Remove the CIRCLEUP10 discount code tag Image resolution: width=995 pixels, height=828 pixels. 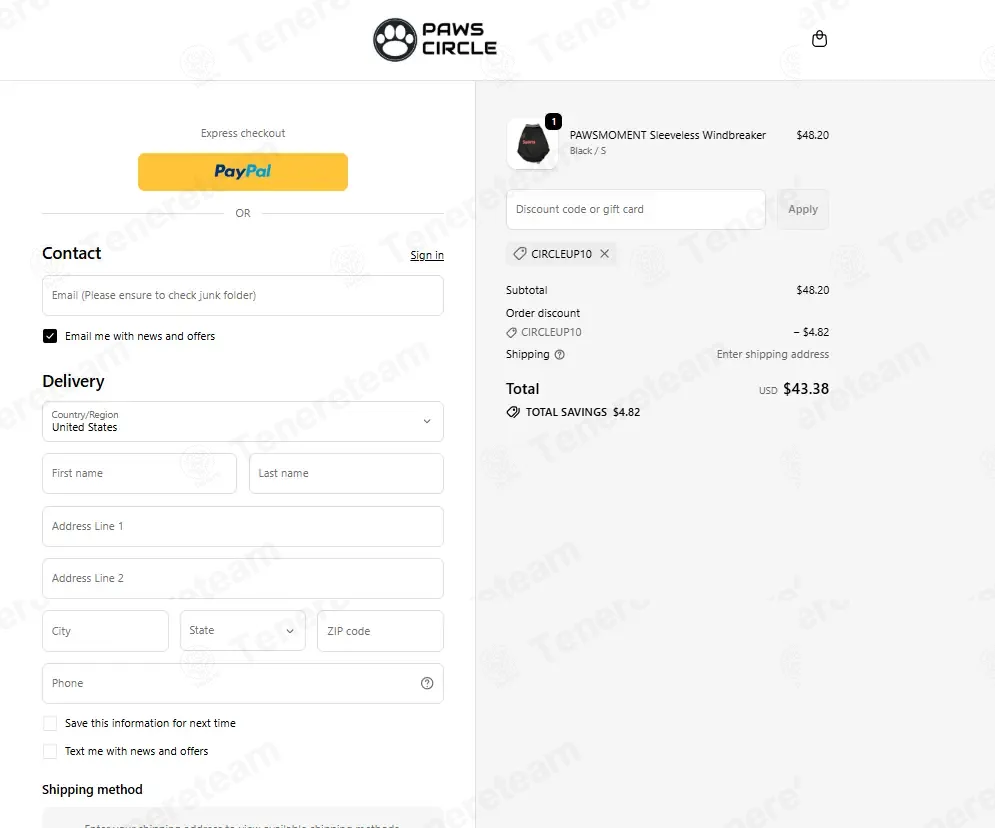[605, 254]
